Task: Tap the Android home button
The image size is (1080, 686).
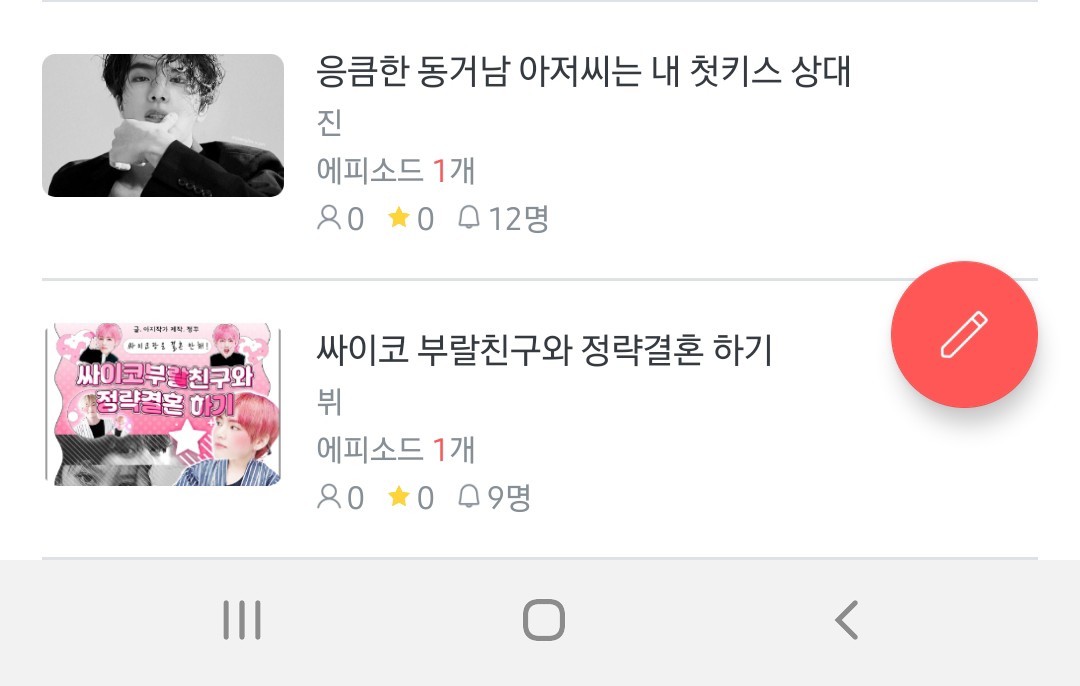Action: click(543, 620)
